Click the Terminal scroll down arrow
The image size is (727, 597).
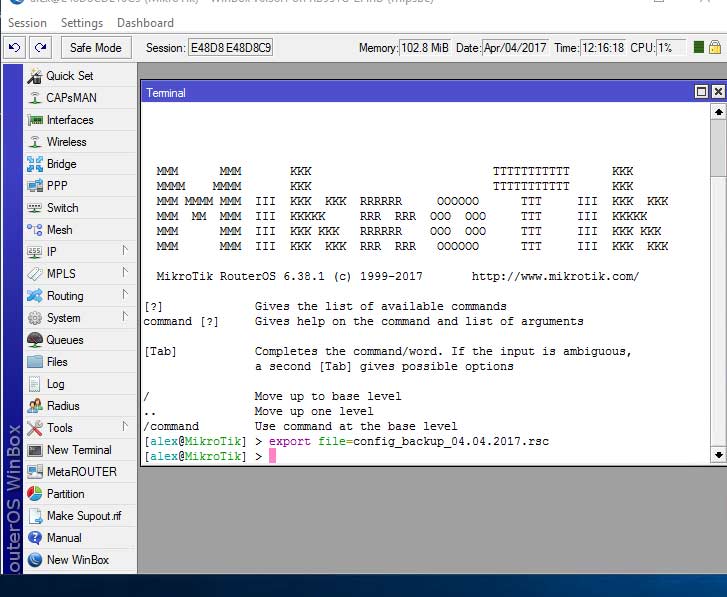click(x=718, y=455)
